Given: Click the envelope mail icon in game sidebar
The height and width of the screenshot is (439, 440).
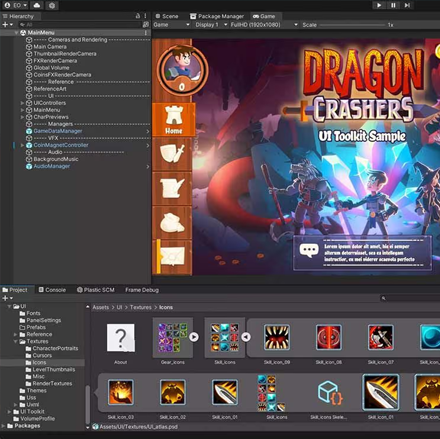Looking at the screenshot, I should click(172, 257).
